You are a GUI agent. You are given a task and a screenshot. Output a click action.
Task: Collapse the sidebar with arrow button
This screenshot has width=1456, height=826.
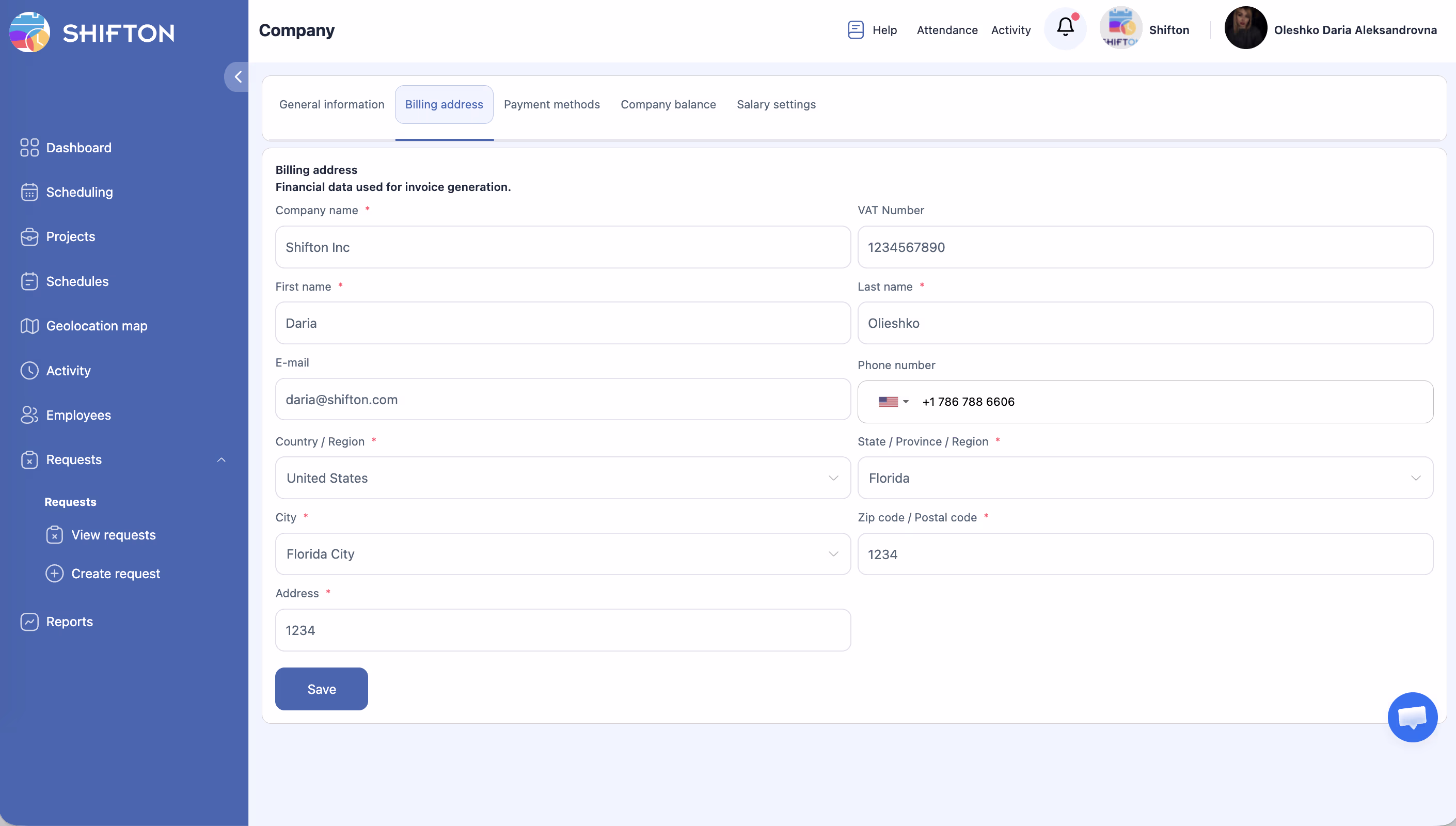238,76
